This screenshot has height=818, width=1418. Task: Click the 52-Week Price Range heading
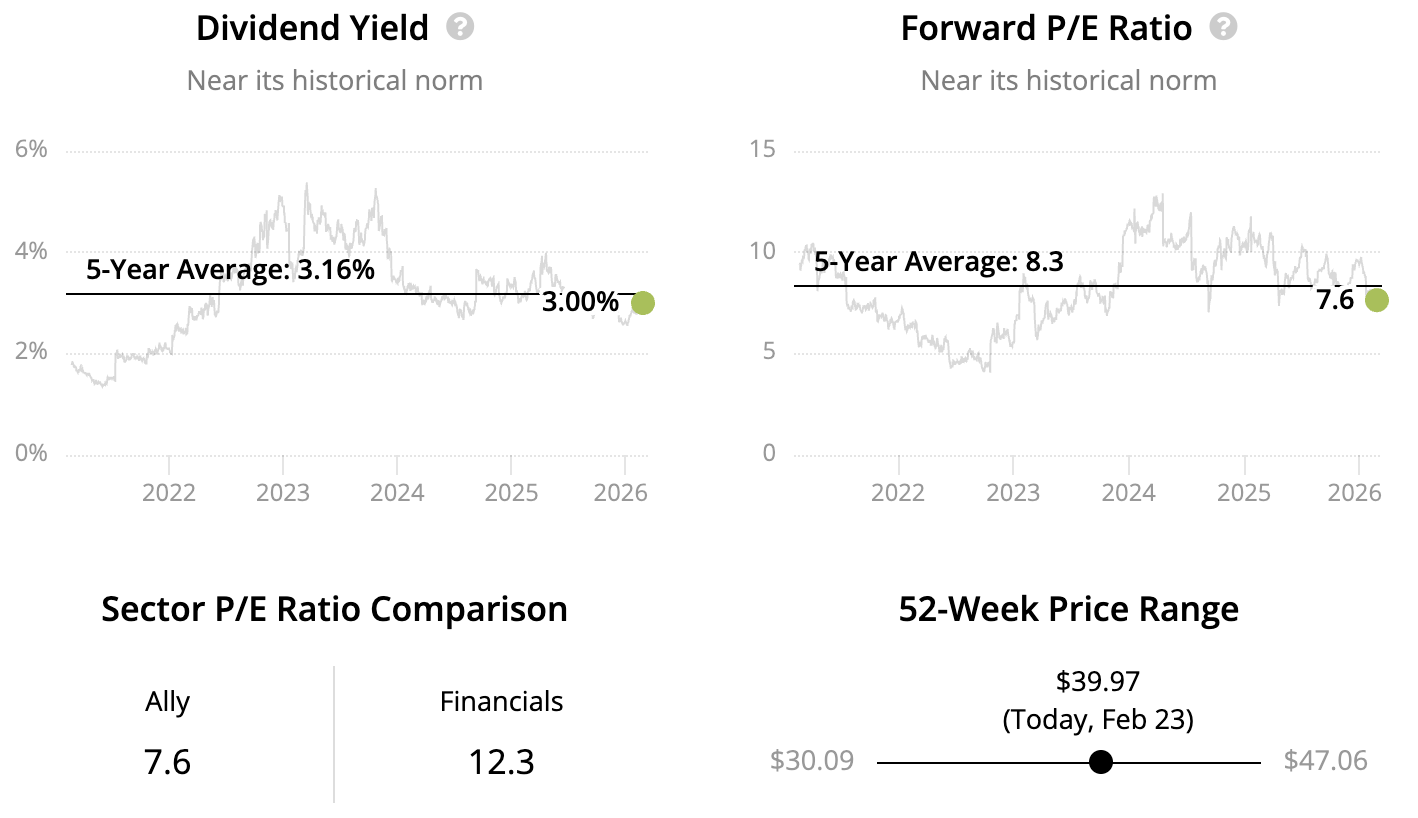click(1068, 609)
